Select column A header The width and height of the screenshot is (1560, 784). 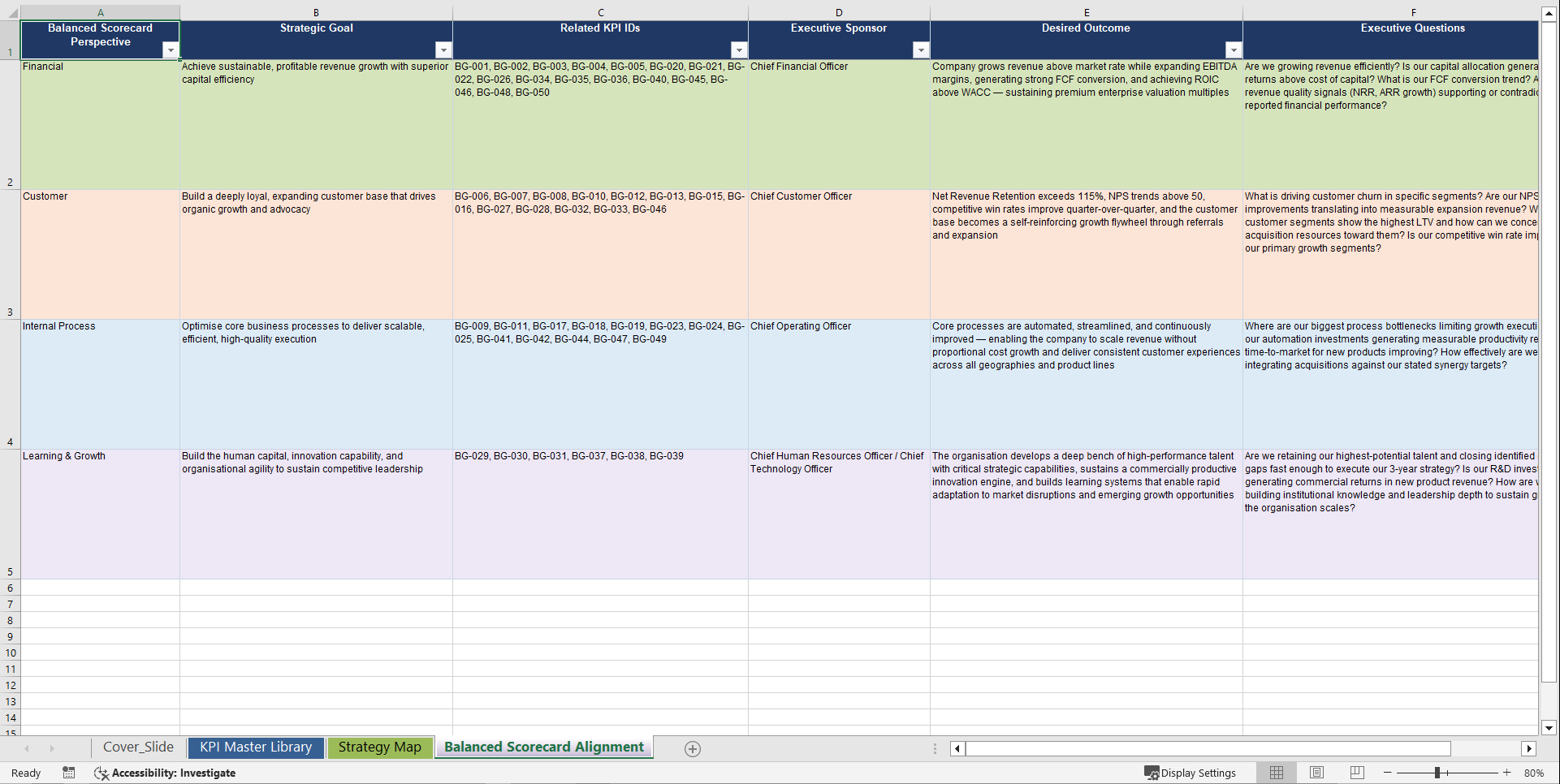(x=100, y=12)
